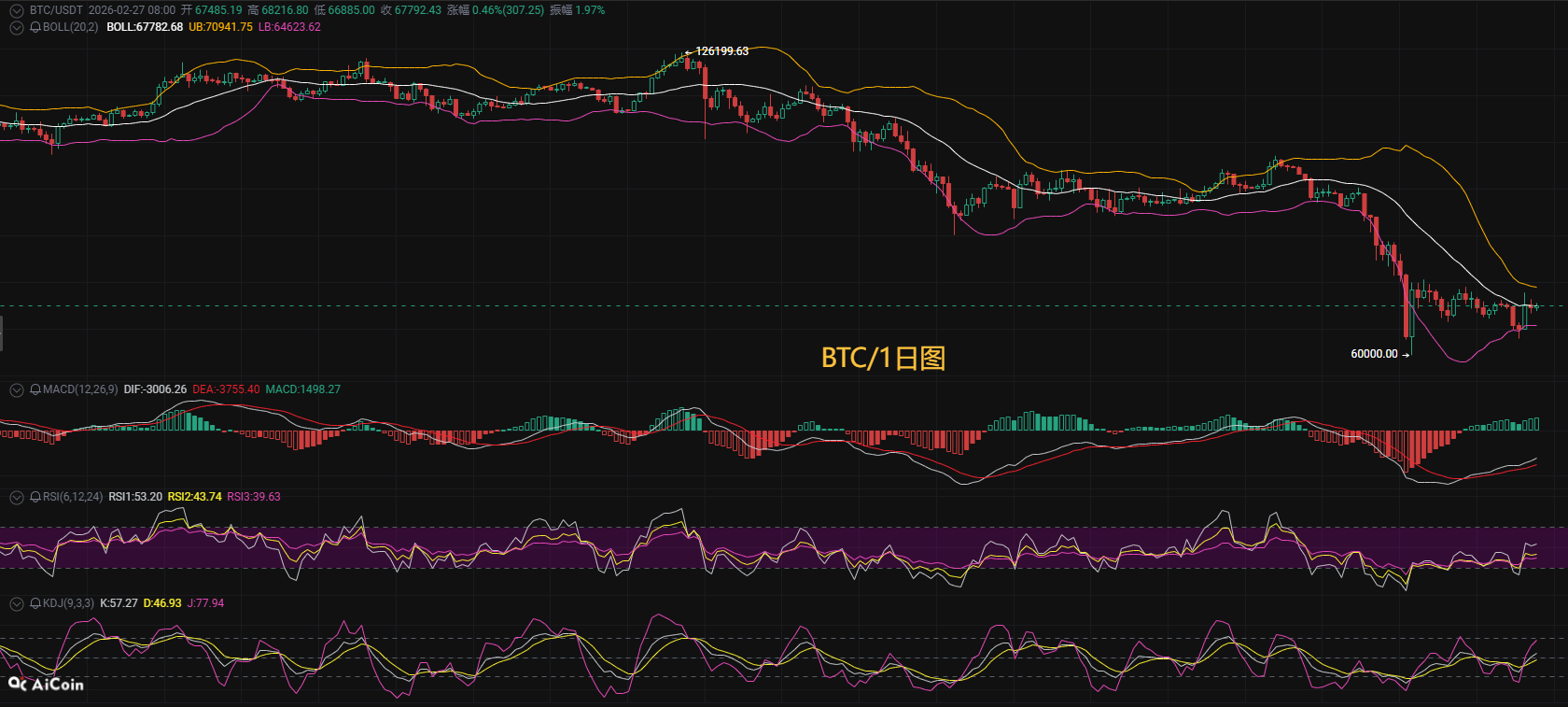Collapse the BOLL indicator with its chevron
The image size is (1568, 707).
[x=16, y=27]
